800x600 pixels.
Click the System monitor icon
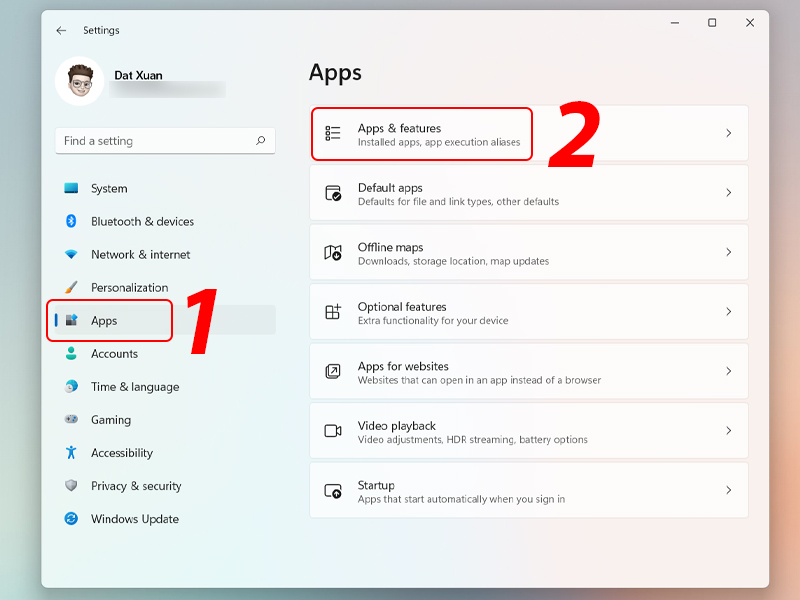click(71, 188)
